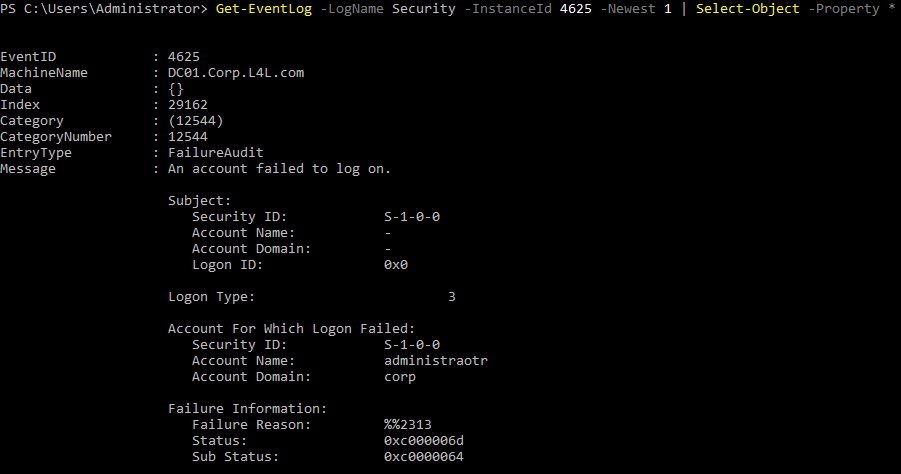
Task: Click the CategoryNumber value 12544
Action: pos(188,137)
